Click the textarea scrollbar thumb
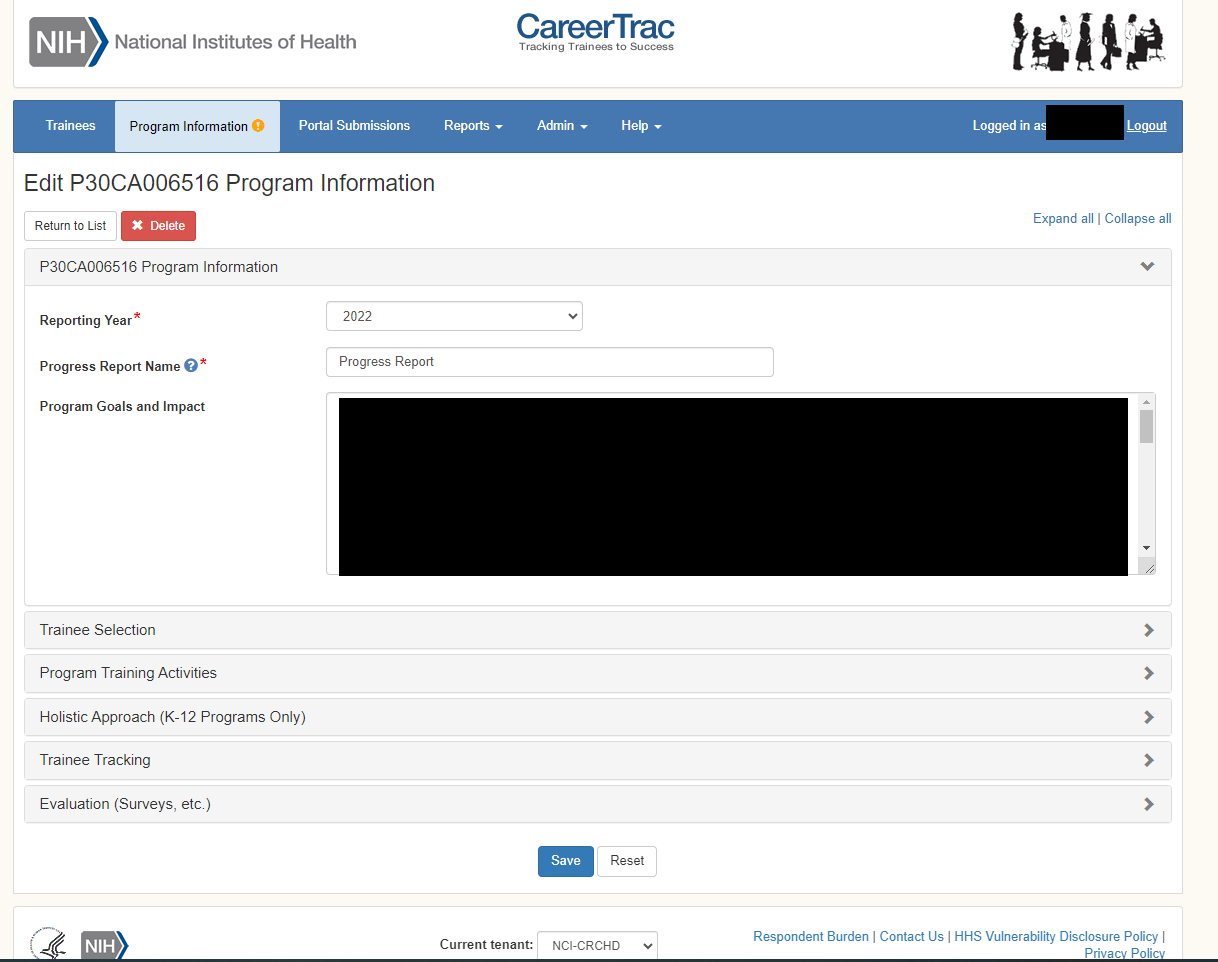Image resolution: width=1218 pixels, height=962 pixels. (x=1146, y=427)
